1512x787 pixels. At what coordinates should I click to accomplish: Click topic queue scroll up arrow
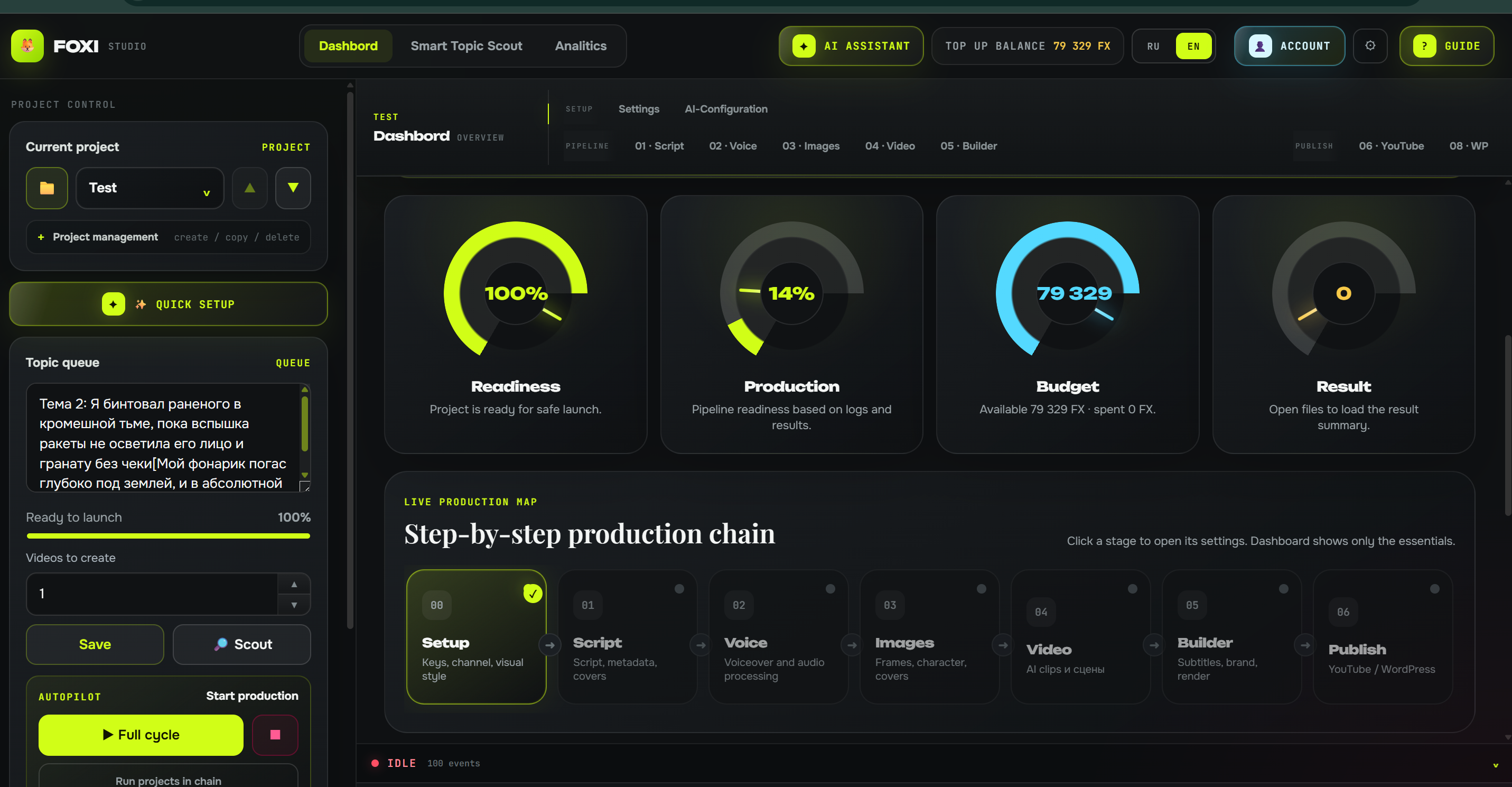(305, 390)
